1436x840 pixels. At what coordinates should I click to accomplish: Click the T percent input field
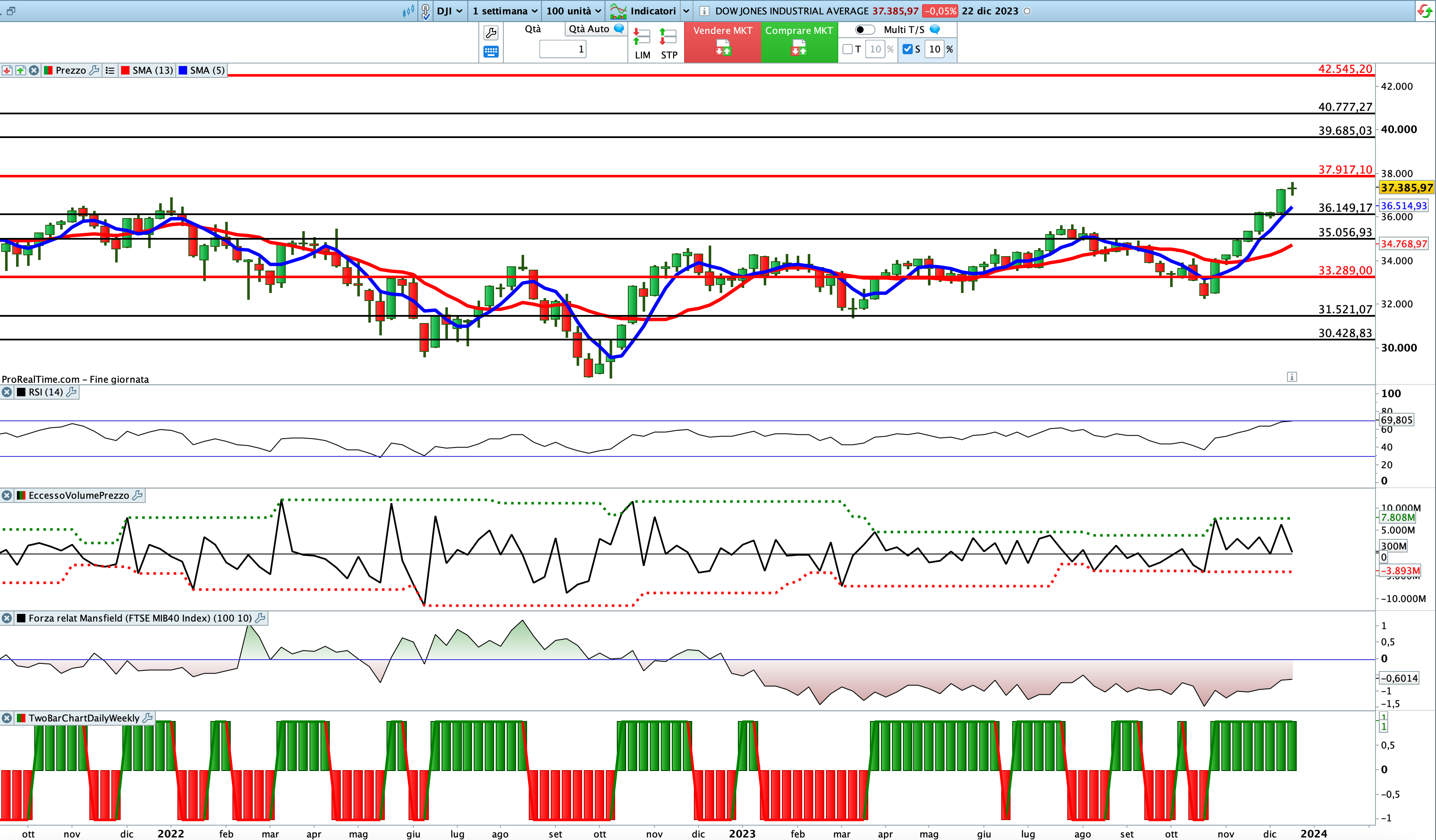[x=875, y=49]
